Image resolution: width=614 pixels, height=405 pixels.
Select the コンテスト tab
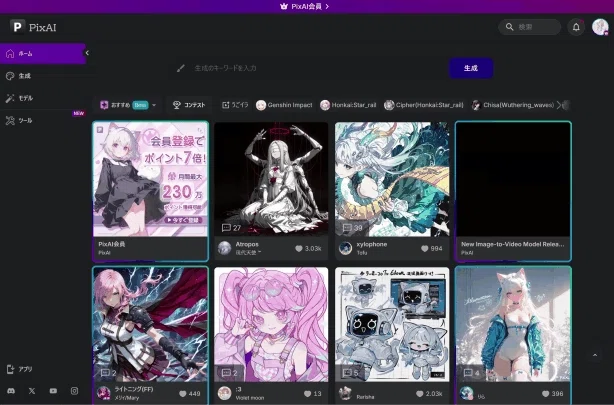click(189, 105)
